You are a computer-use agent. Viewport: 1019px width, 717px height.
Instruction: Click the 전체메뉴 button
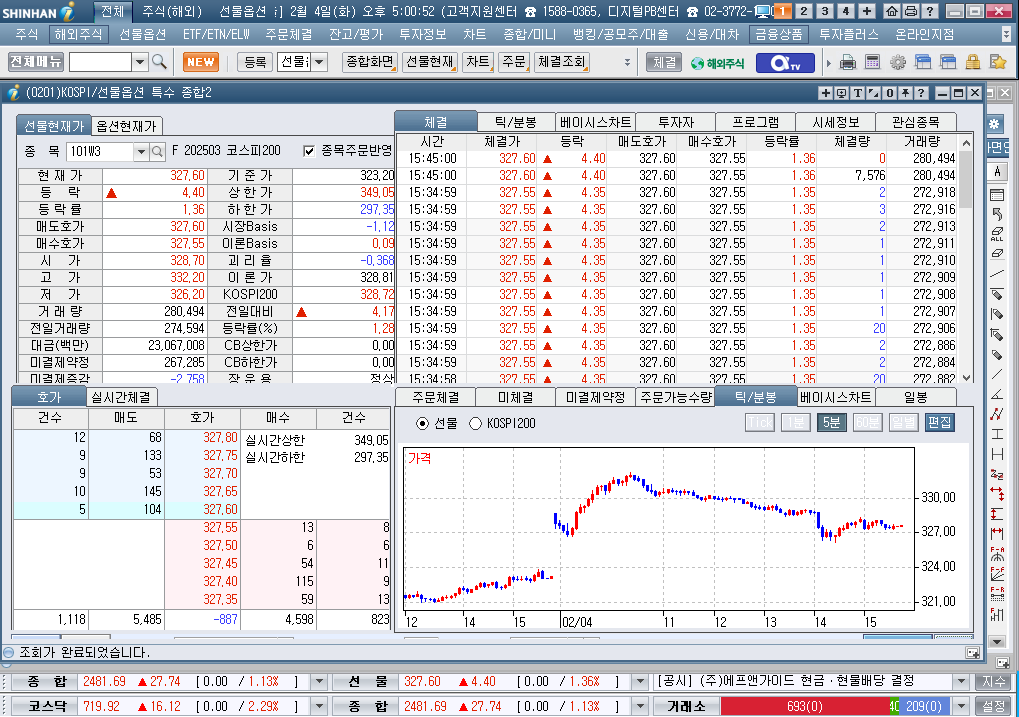(36, 62)
